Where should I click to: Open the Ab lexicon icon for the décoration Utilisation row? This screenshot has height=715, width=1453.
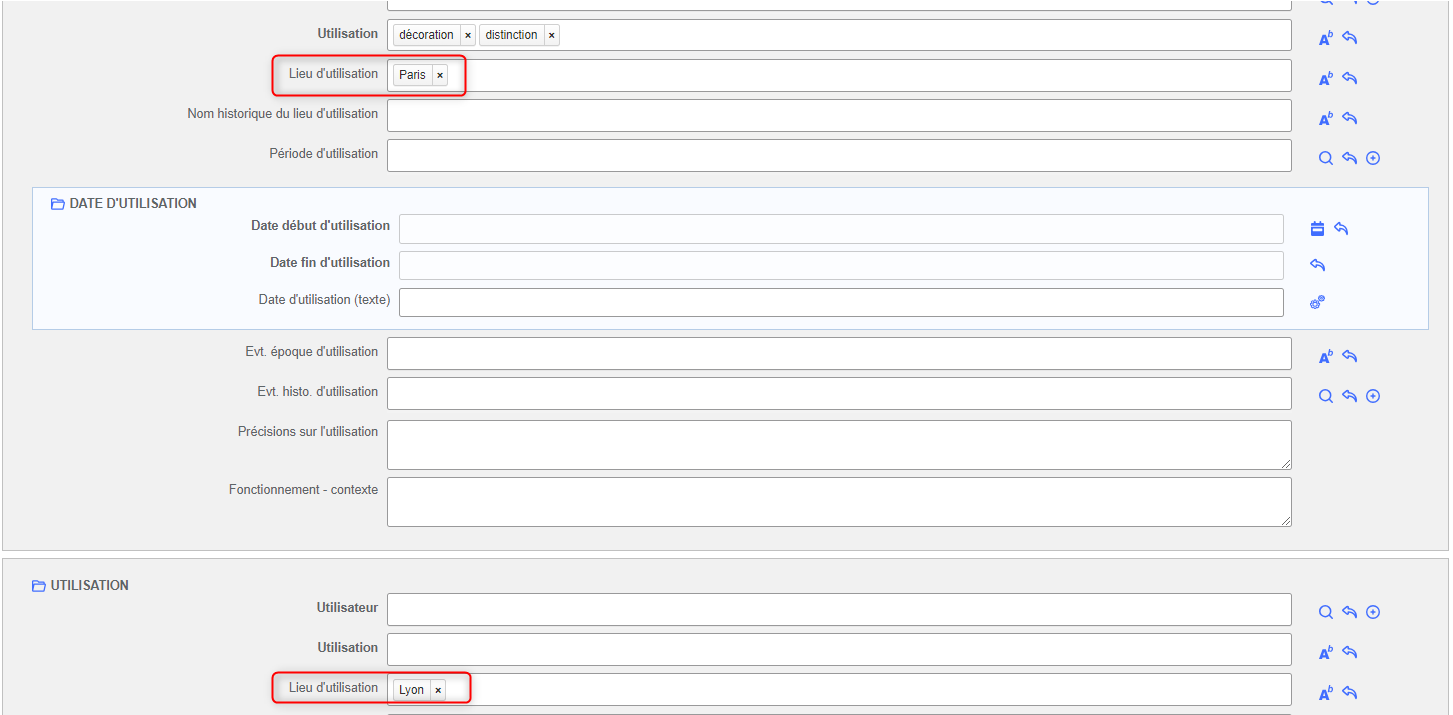pyautogui.click(x=1326, y=38)
